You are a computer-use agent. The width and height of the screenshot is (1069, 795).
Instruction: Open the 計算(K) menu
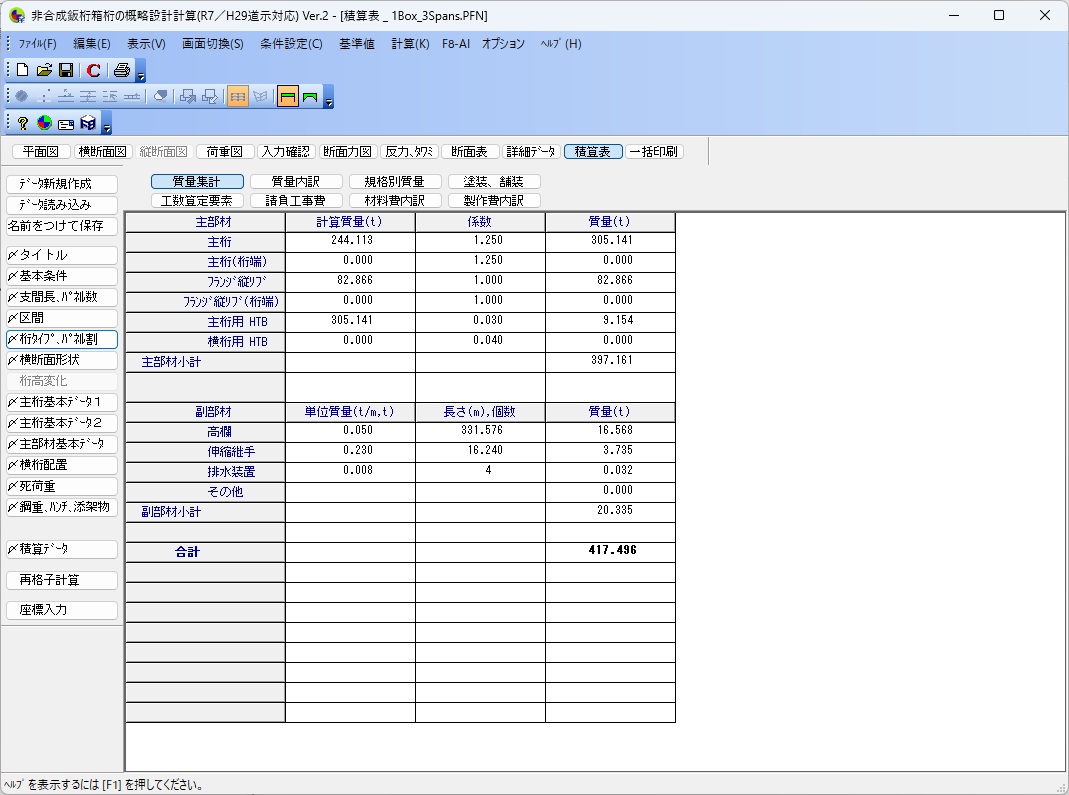410,44
